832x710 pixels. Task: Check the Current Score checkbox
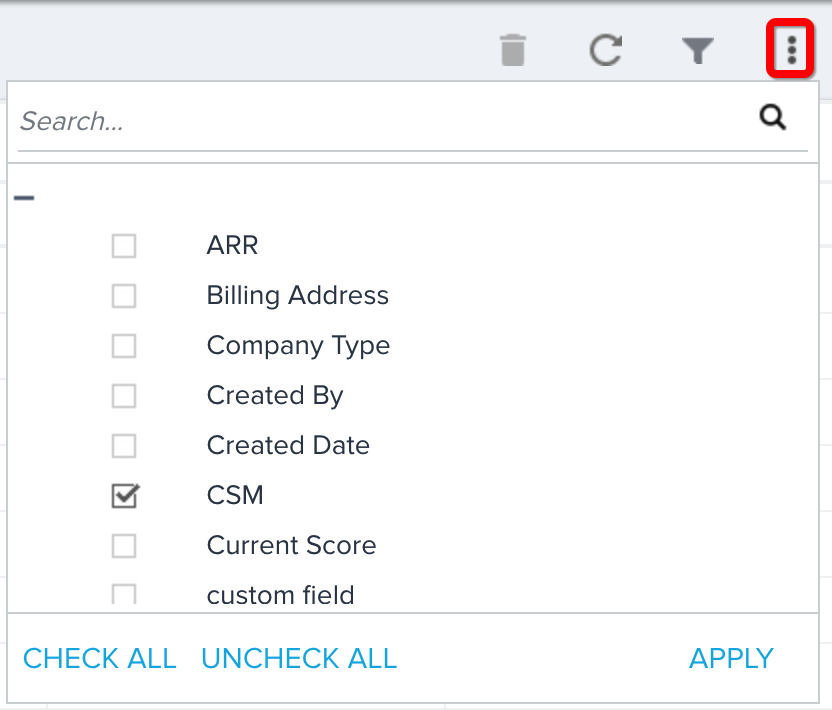(x=124, y=546)
